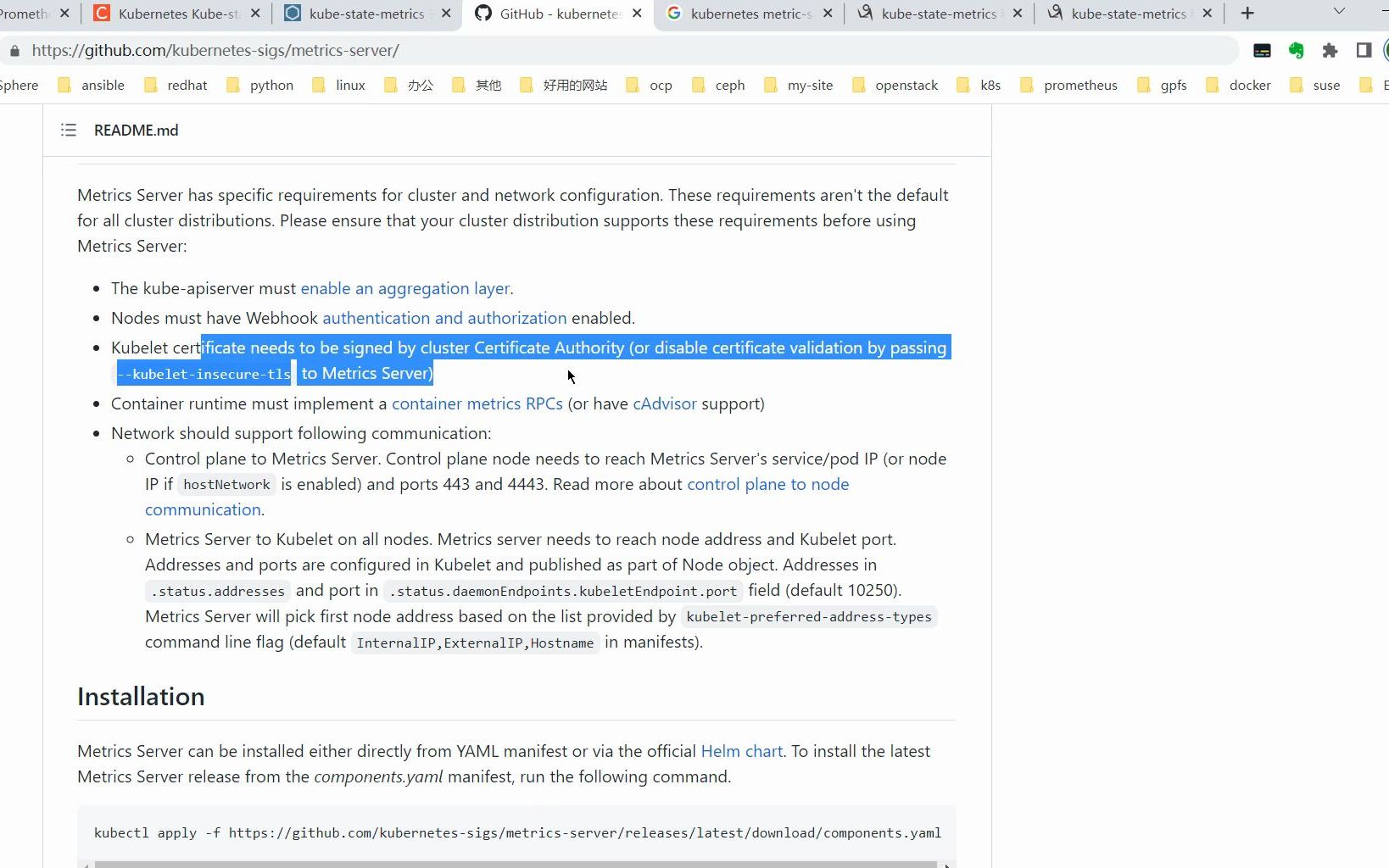Click the Installation heading
The height and width of the screenshot is (868, 1389).
click(x=141, y=697)
